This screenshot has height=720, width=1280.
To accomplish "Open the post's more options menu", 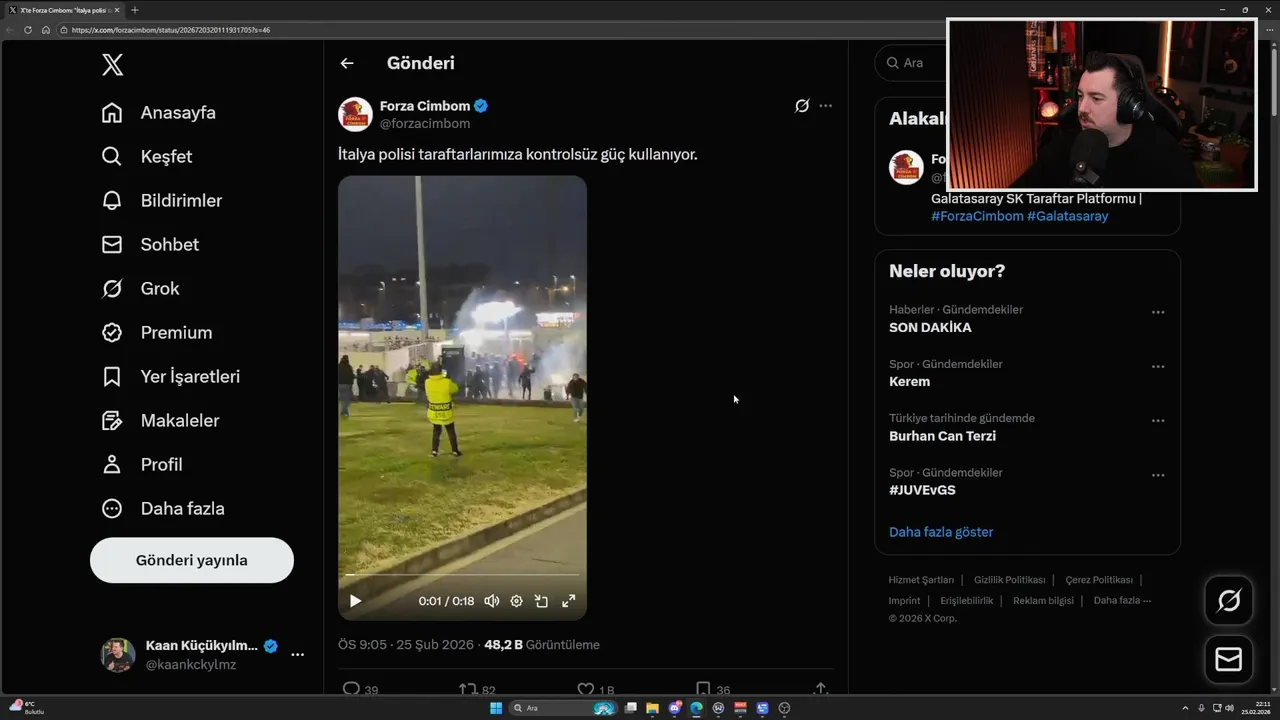I will (x=825, y=106).
